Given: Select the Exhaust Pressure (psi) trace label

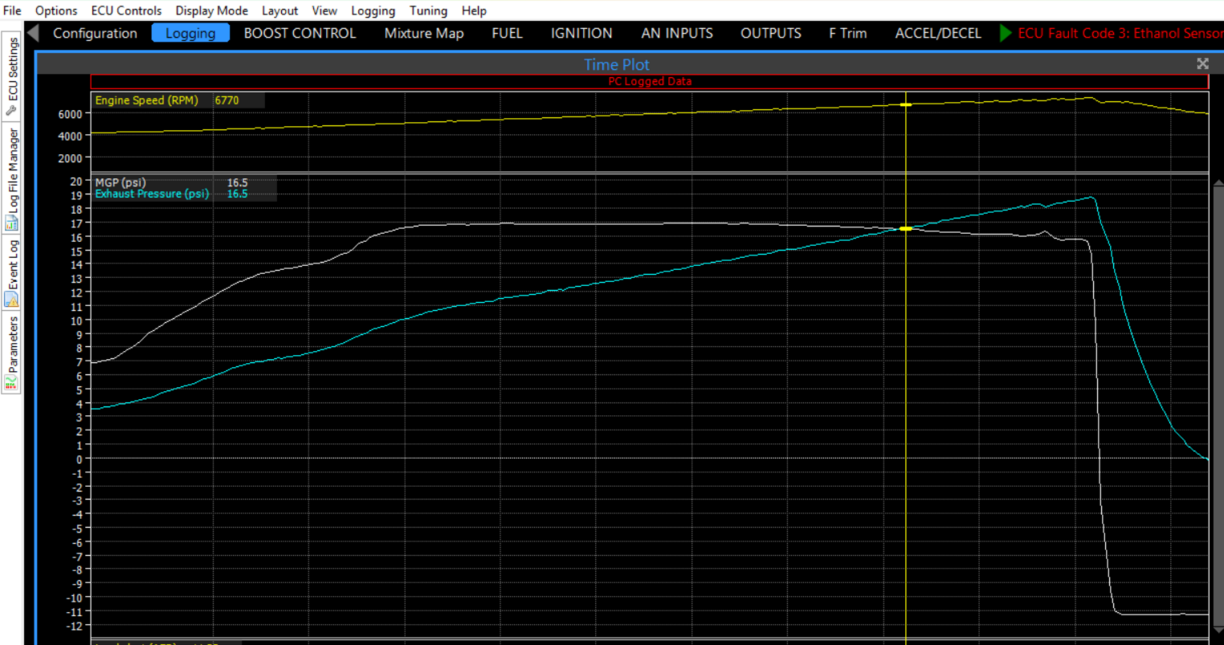Looking at the screenshot, I should pos(152,194).
